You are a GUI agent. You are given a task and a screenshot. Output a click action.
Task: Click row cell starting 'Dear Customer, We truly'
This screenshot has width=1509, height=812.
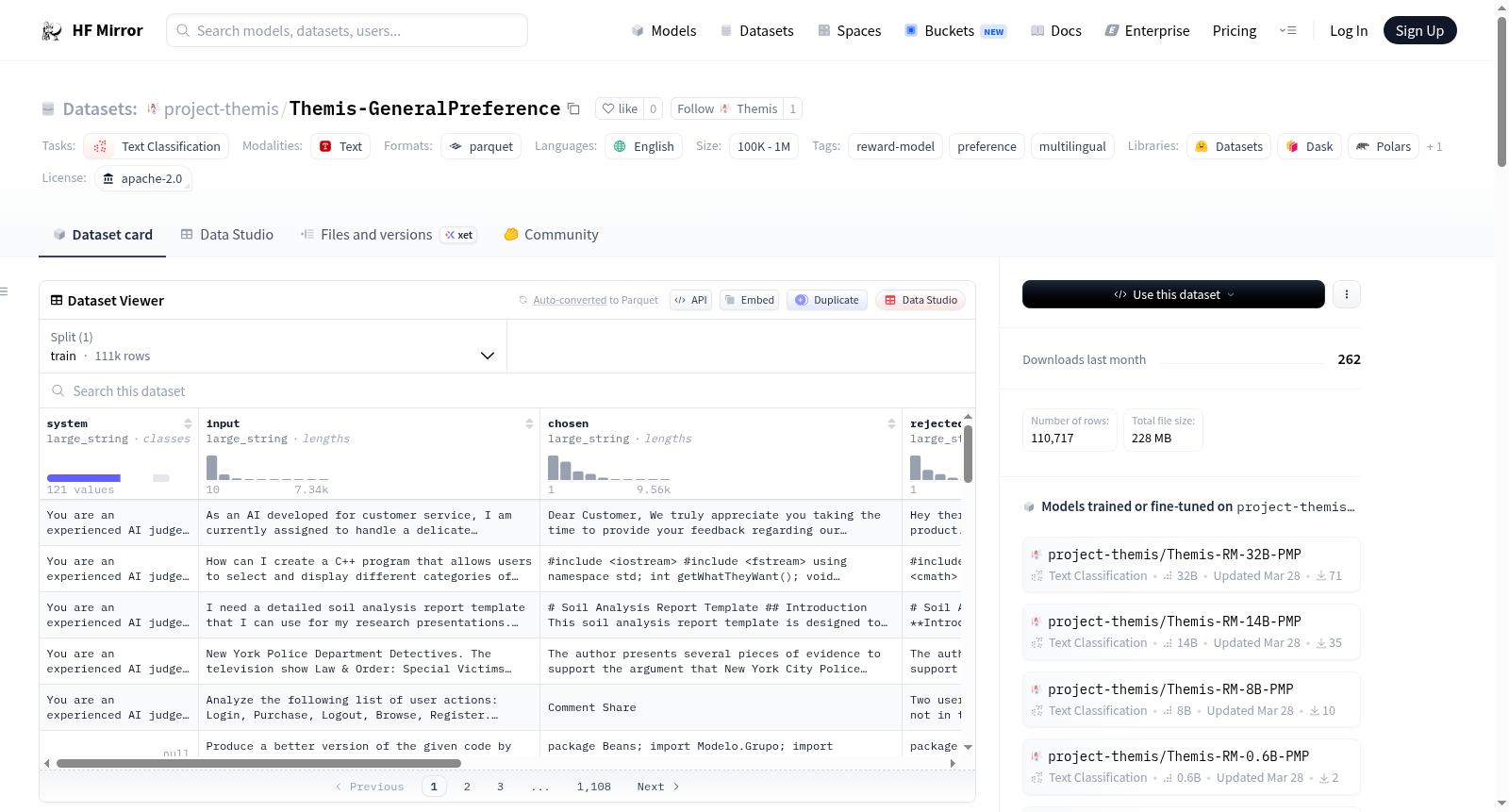coord(721,522)
